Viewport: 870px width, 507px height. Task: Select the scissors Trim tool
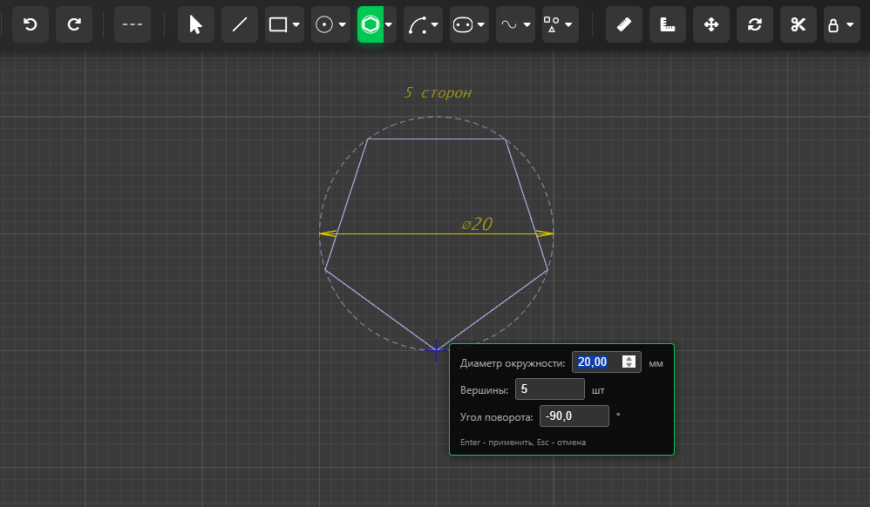click(x=798, y=24)
